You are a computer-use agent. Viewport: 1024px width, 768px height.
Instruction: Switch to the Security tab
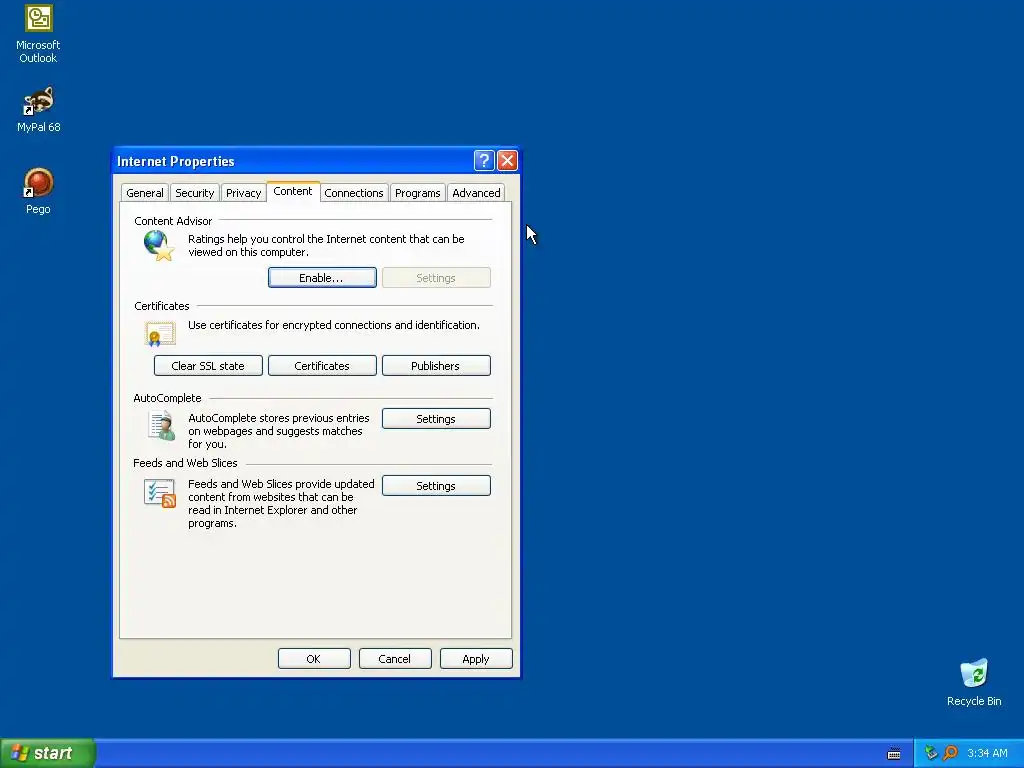[195, 193]
